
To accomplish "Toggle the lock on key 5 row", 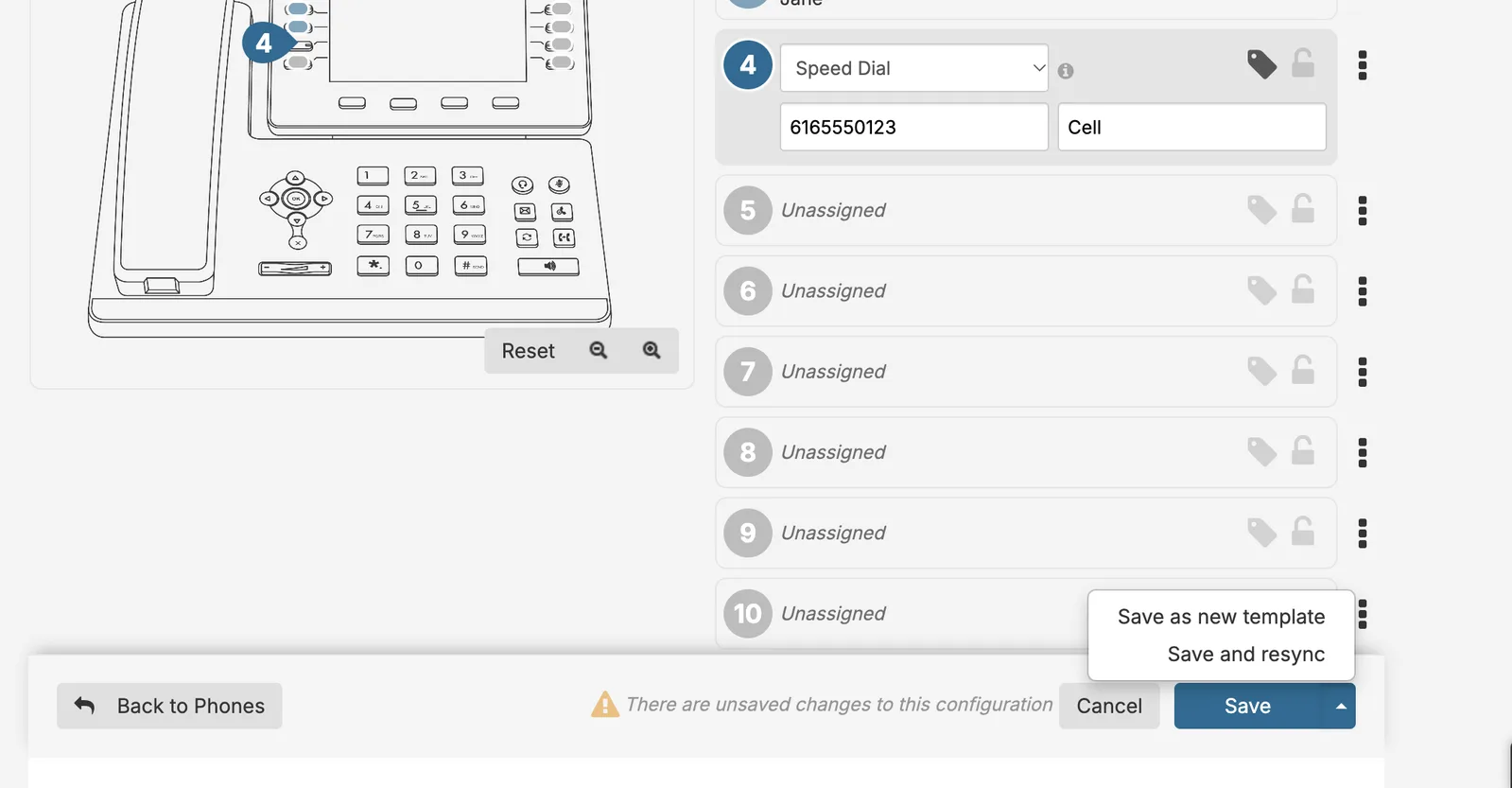I will pyautogui.click(x=1303, y=209).
